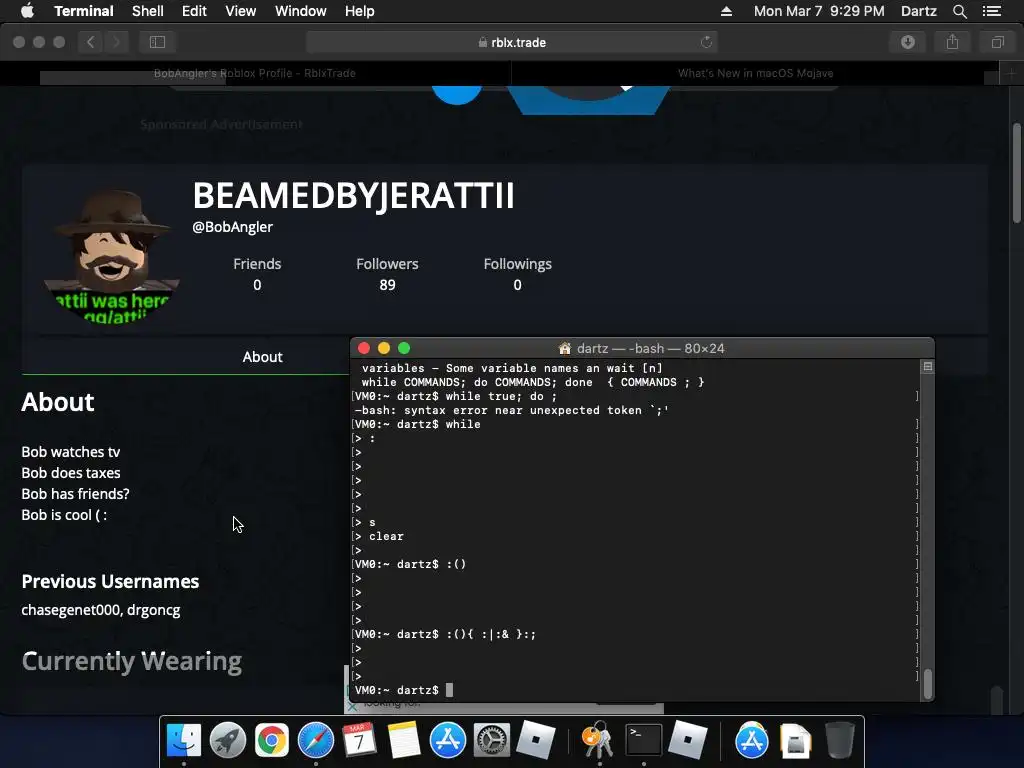1024x768 pixels.
Task: Open Notification Center list icon
Action: point(992,11)
